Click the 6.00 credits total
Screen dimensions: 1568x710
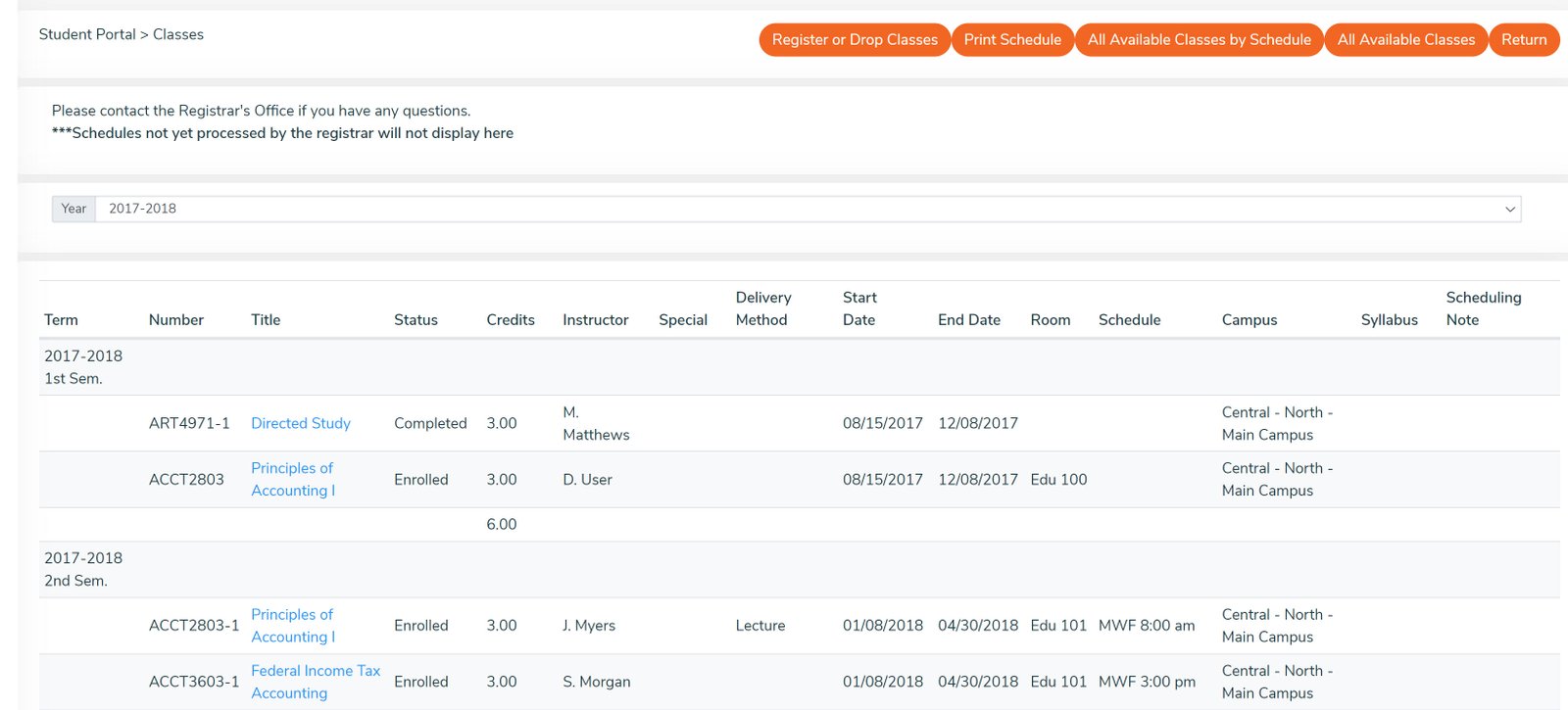coord(502,525)
